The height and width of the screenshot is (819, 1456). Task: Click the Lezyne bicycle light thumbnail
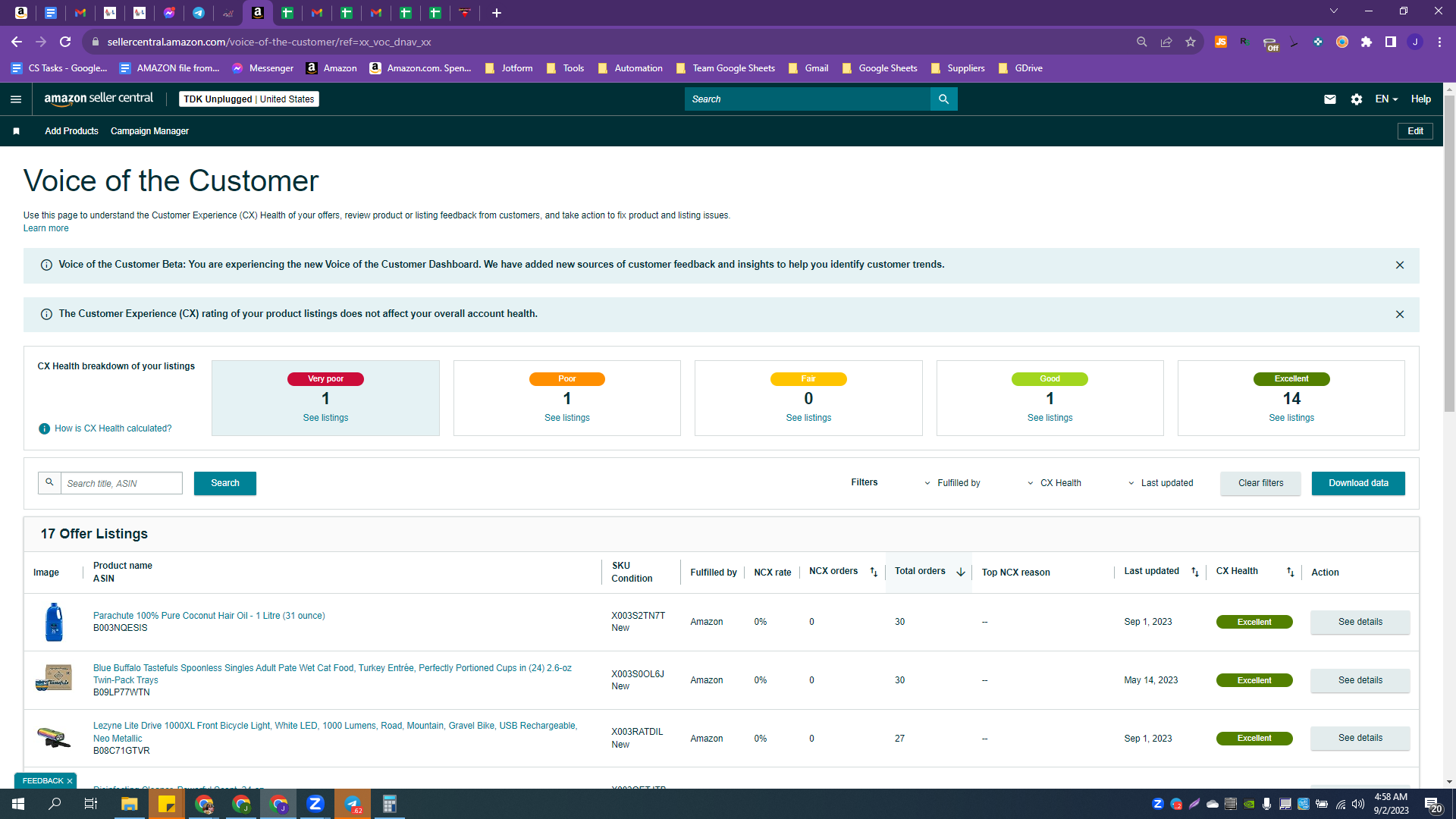(54, 737)
